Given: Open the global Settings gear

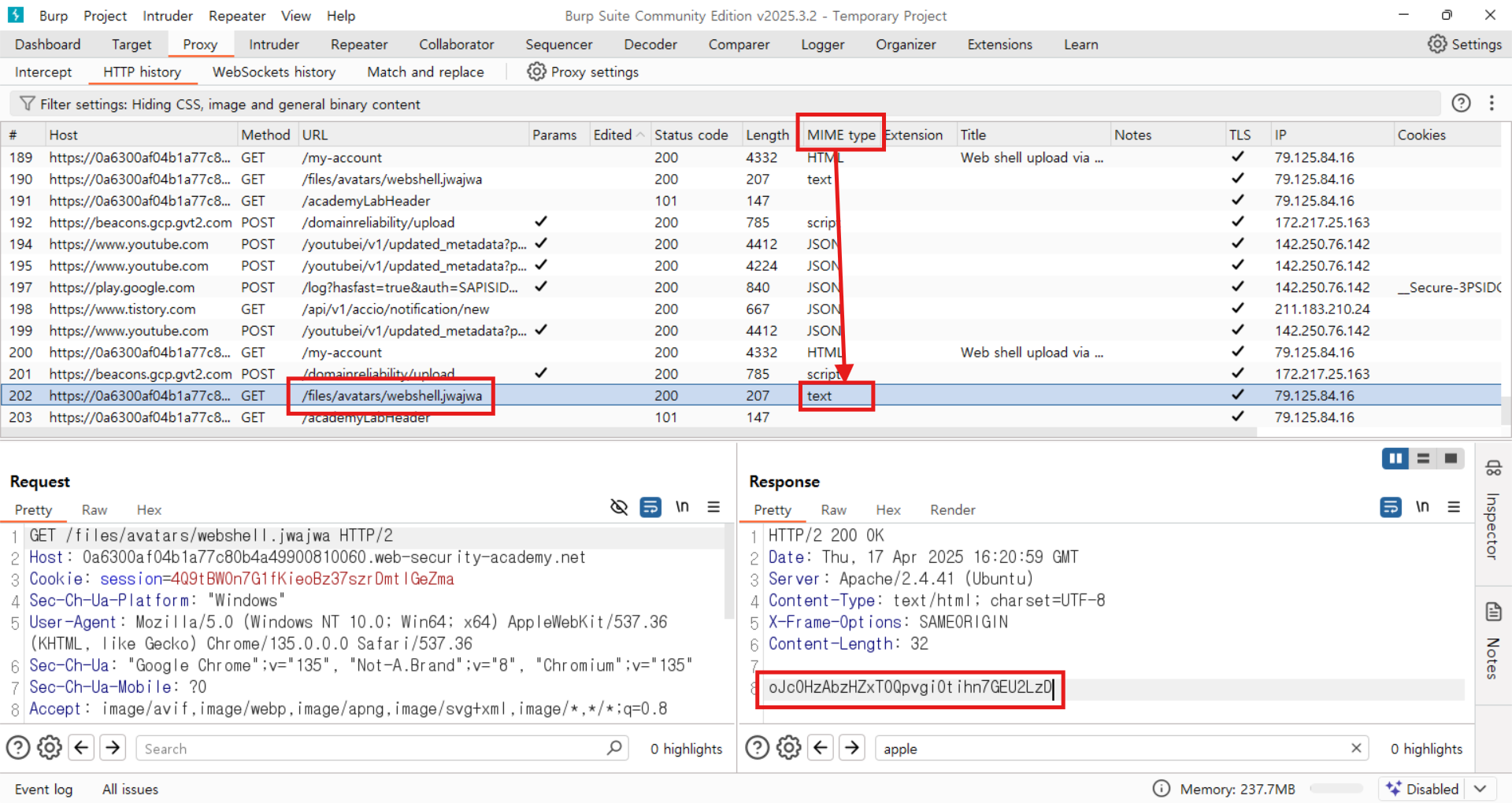Looking at the screenshot, I should pyautogui.click(x=1436, y=44).
